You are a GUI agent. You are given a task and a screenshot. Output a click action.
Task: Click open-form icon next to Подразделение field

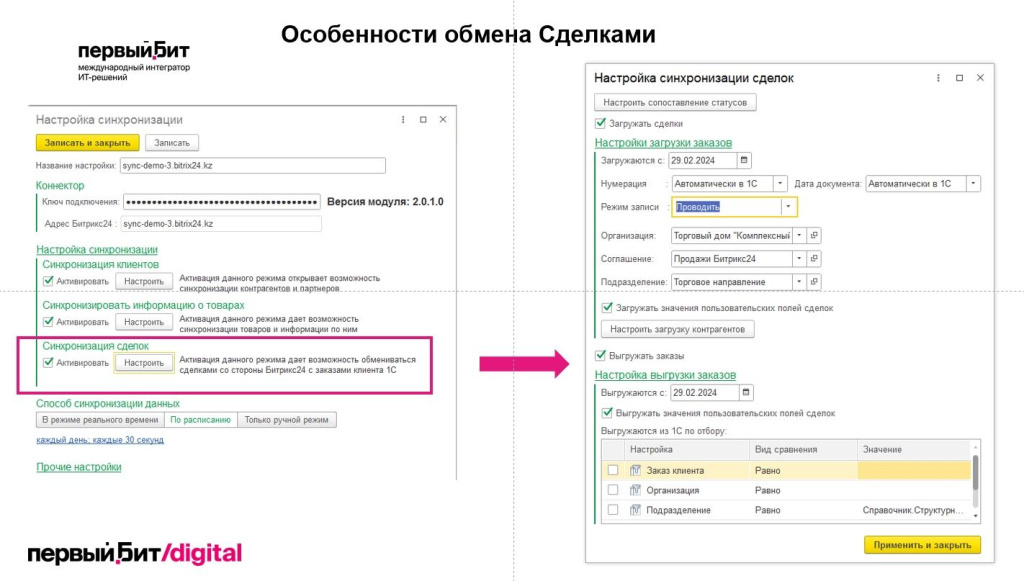[814, 283]
